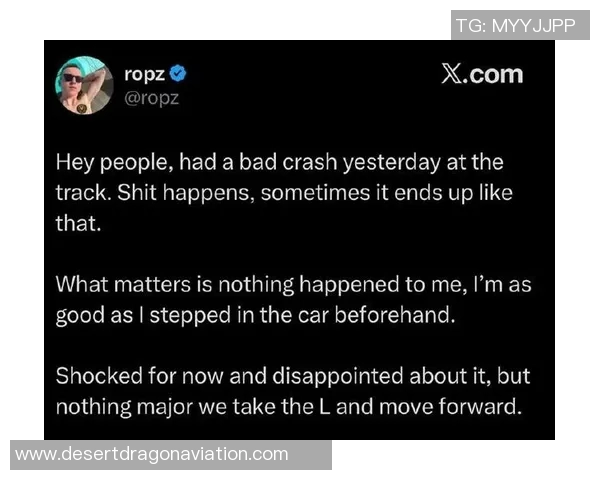Click the @ropz handle

(x=150, y=97)
